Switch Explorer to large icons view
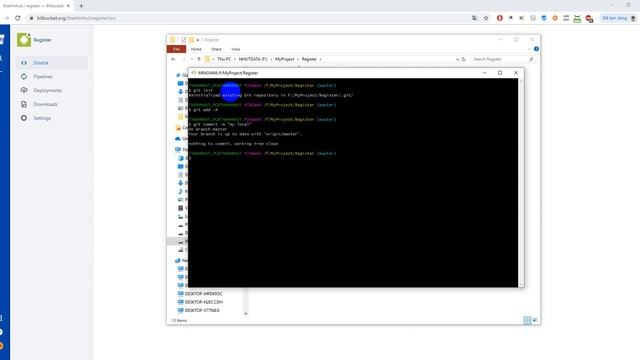640x360 pixels. coord(535,320)
